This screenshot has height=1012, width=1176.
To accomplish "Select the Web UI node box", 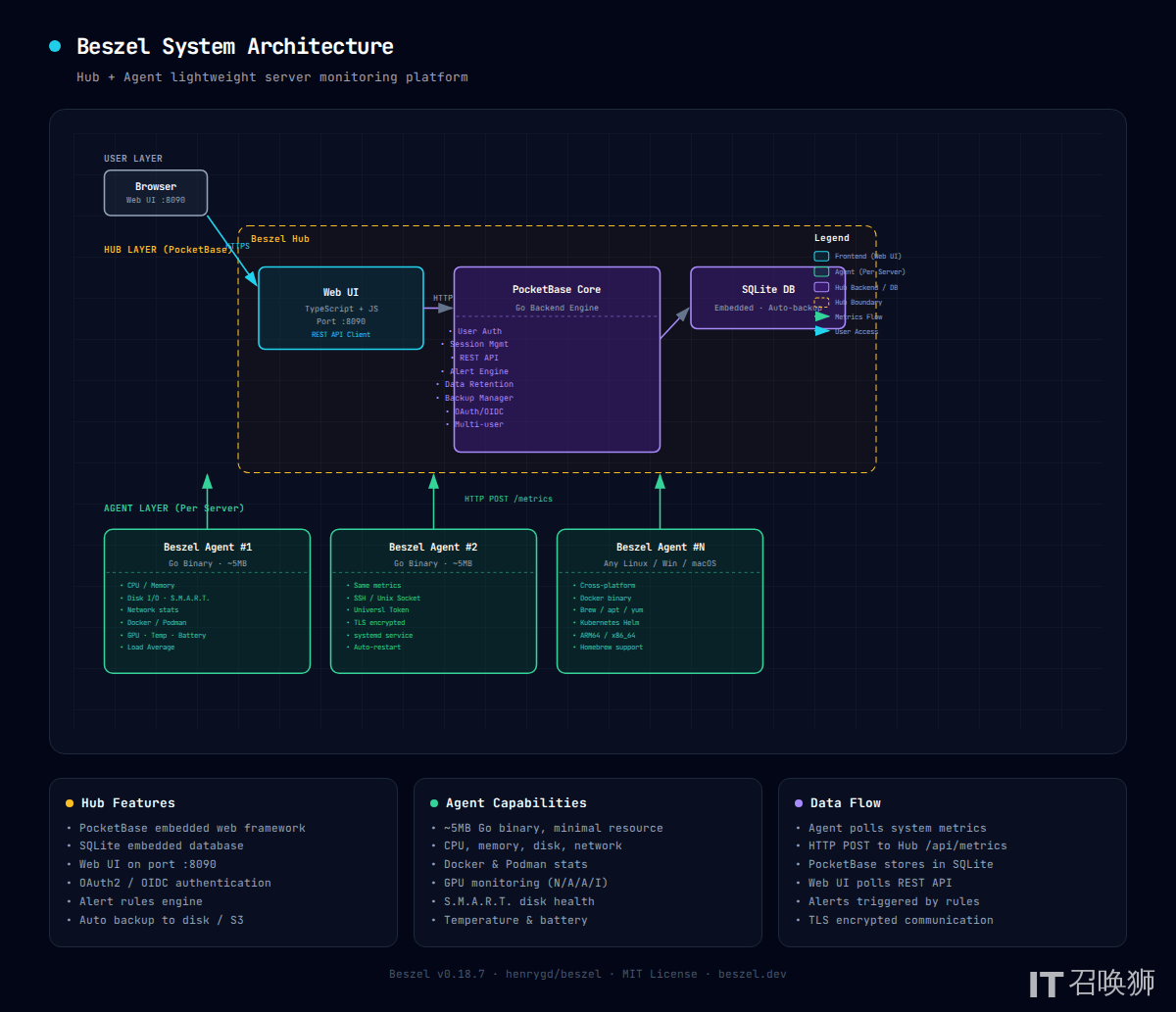I will coord(341,308).
